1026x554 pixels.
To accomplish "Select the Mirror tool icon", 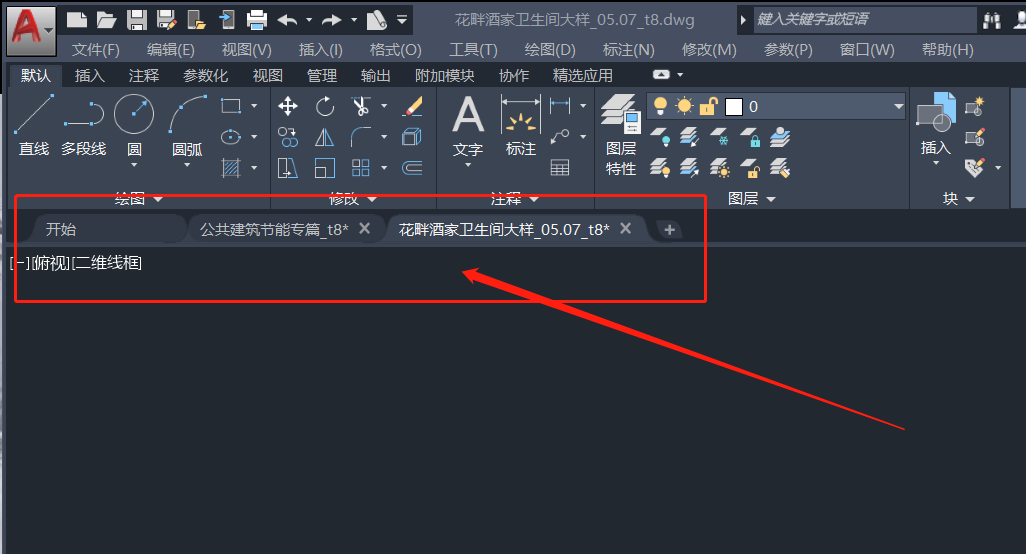I will tap(325, 138).
